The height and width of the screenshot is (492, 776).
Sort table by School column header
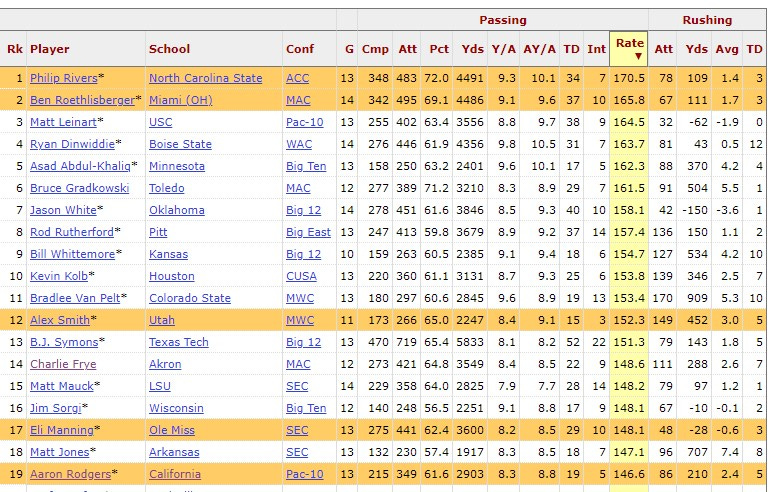pos(214,49)
